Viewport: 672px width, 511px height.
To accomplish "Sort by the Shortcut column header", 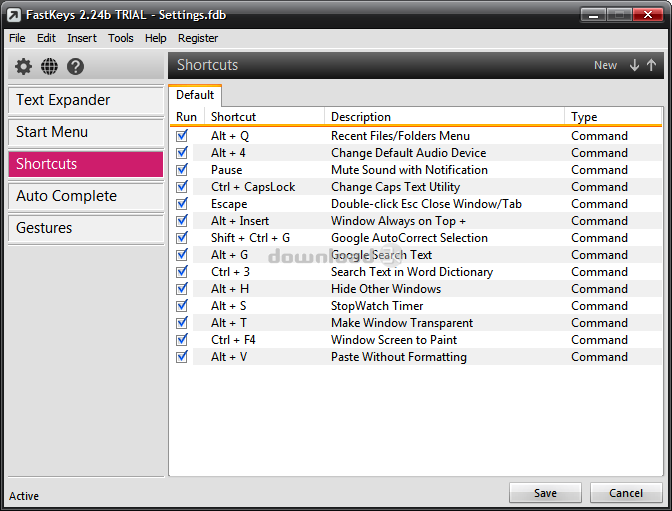I will click(x=264, y=117).
